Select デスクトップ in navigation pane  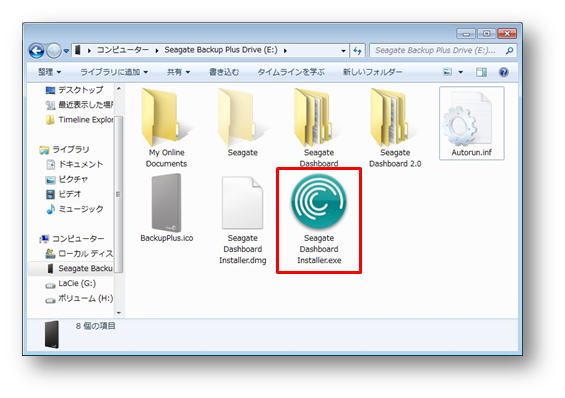[75, 90]
